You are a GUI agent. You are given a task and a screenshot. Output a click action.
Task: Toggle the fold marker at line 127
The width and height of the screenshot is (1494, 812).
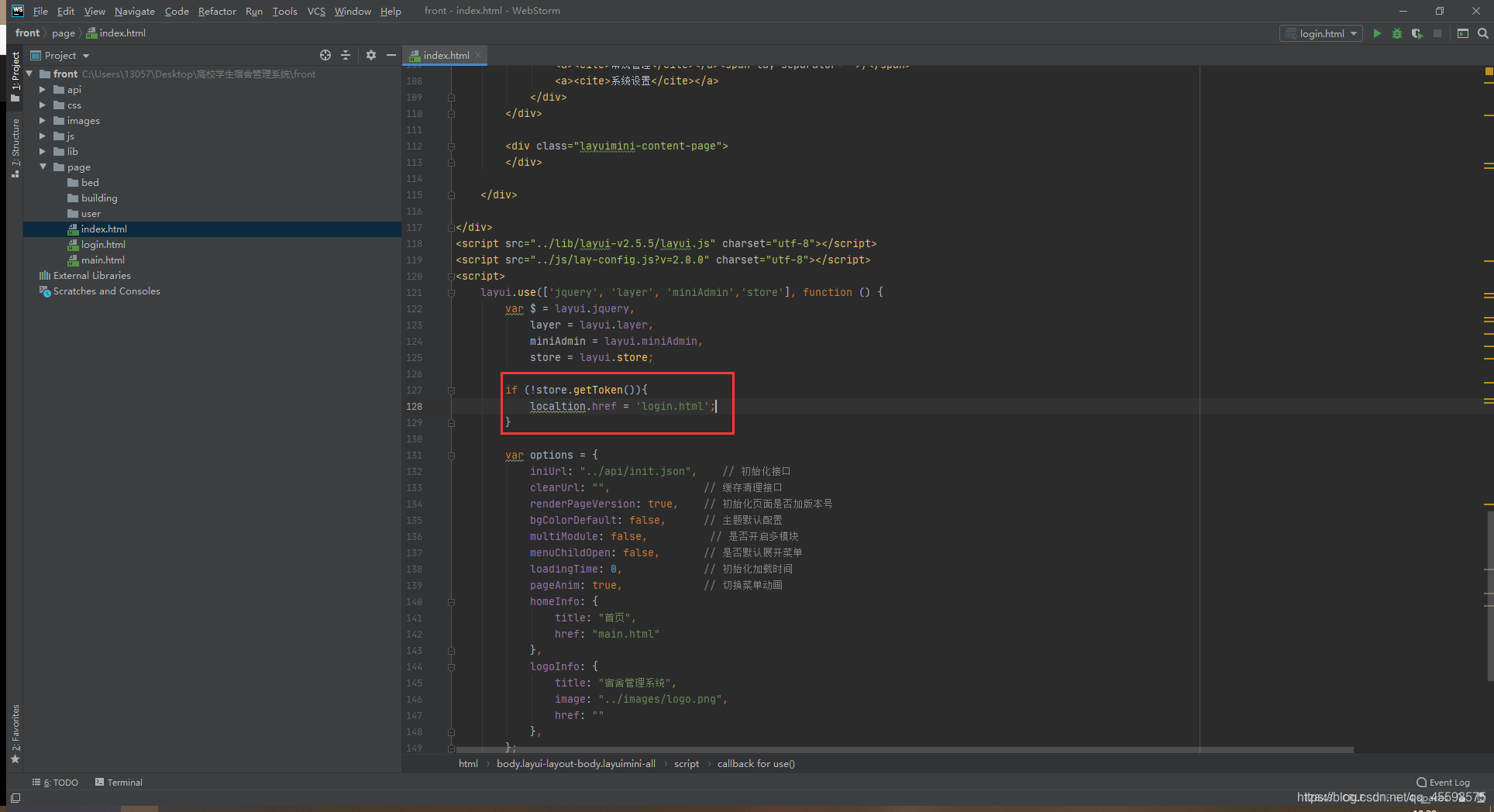coord(451,391)
